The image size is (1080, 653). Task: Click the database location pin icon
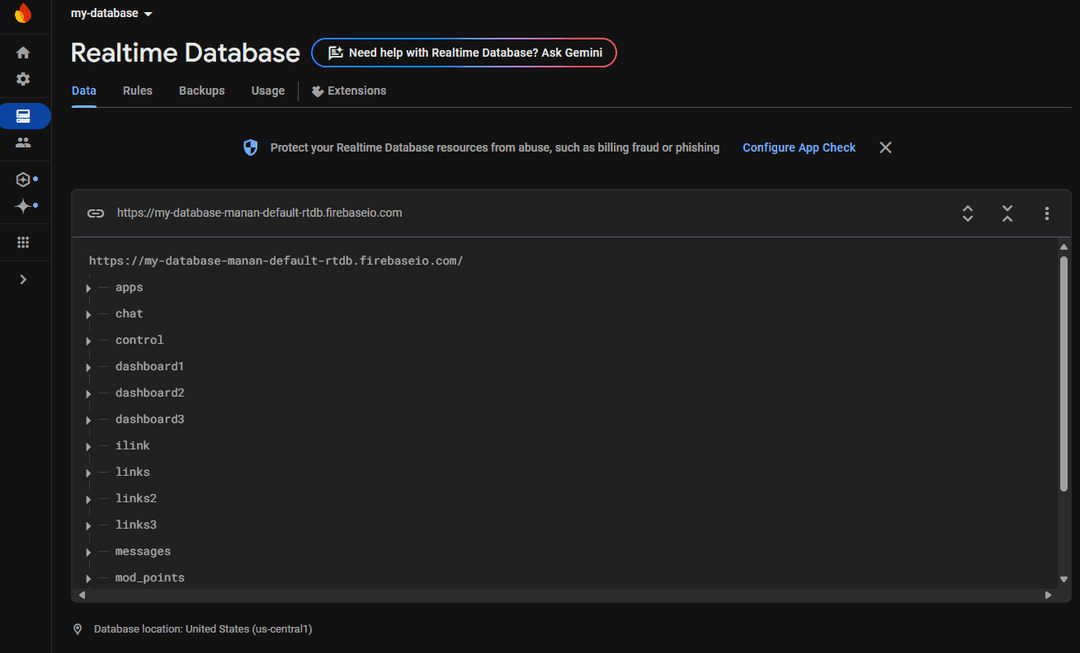78,629
